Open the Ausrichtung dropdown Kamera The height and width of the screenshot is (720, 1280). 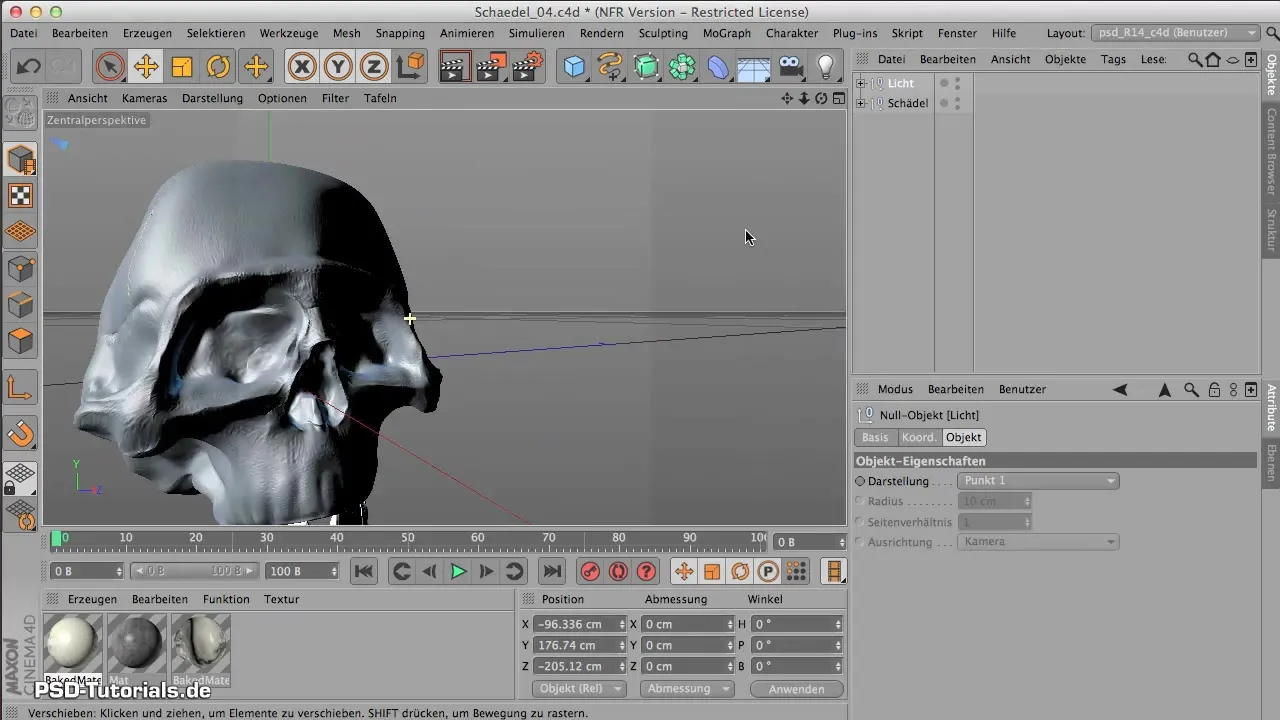(x=1038, y=542)
